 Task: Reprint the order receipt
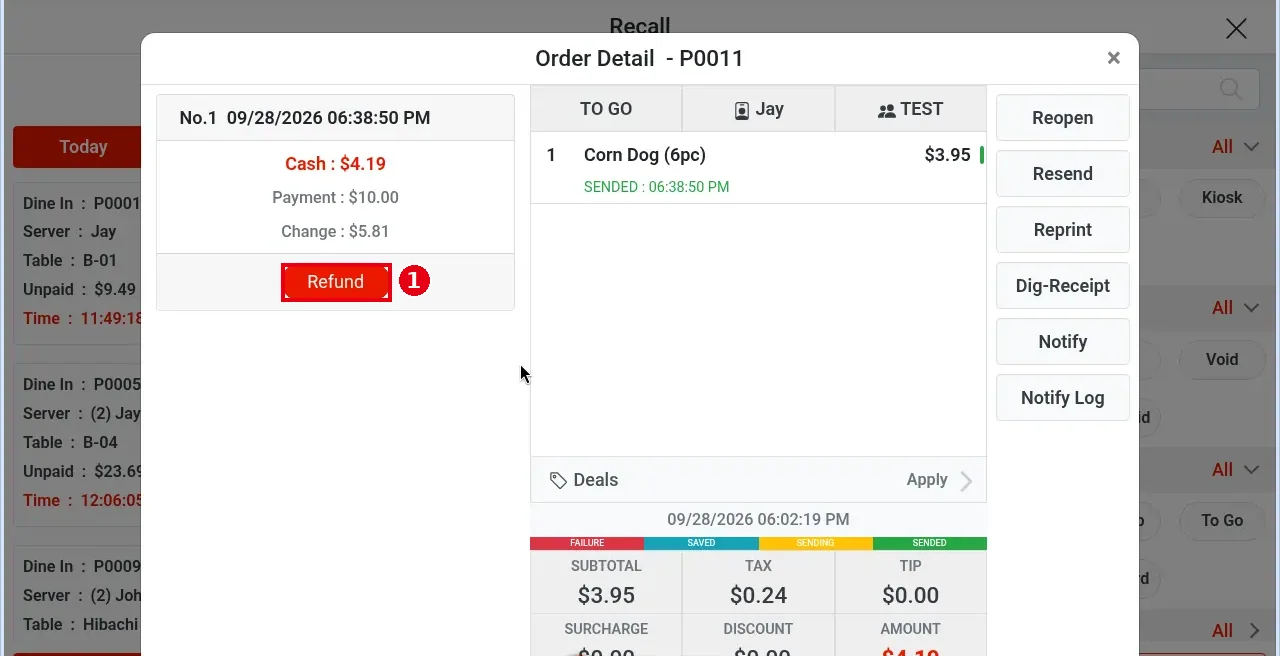coord(1063,230)
